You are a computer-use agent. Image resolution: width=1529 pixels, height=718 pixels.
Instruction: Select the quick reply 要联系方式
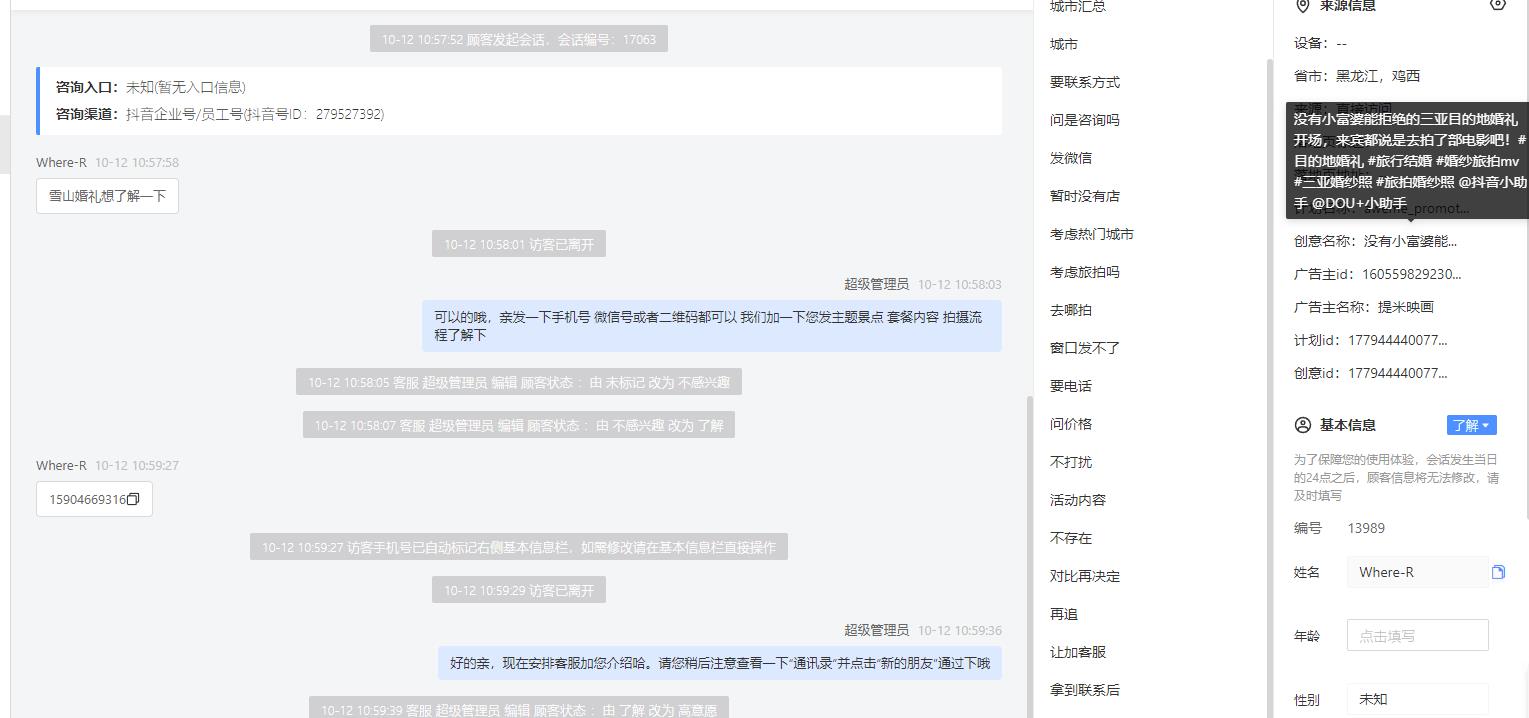[1085, 82]
